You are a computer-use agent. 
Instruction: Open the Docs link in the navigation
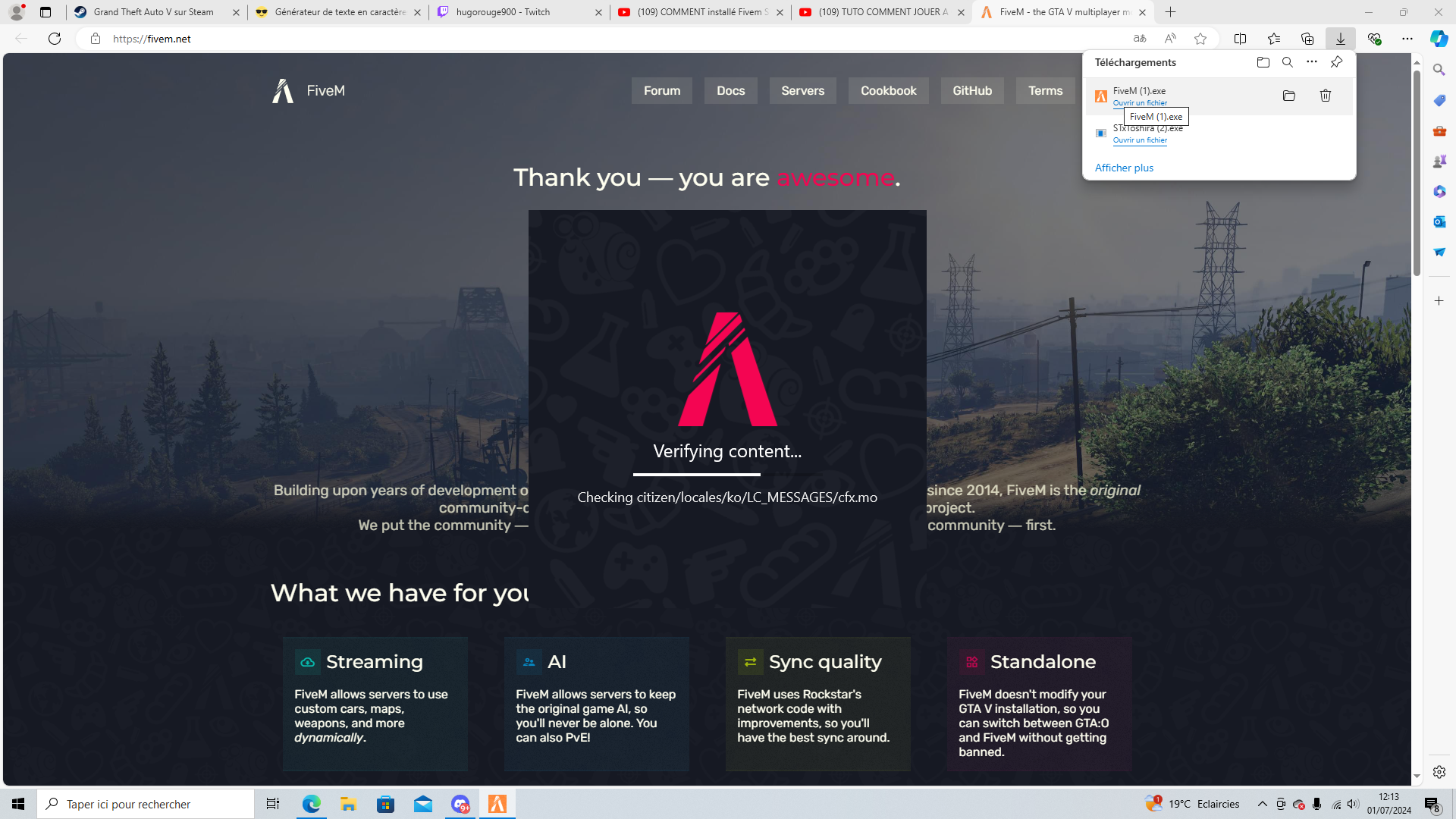(731, 91)
